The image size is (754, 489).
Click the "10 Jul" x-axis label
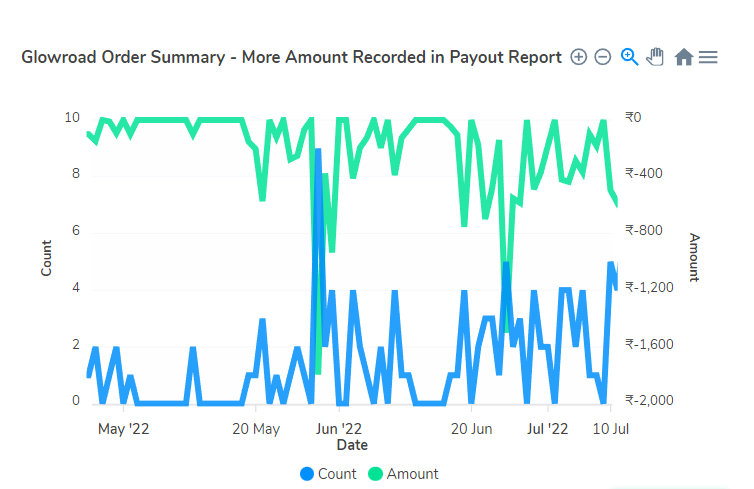pos(611,428)
